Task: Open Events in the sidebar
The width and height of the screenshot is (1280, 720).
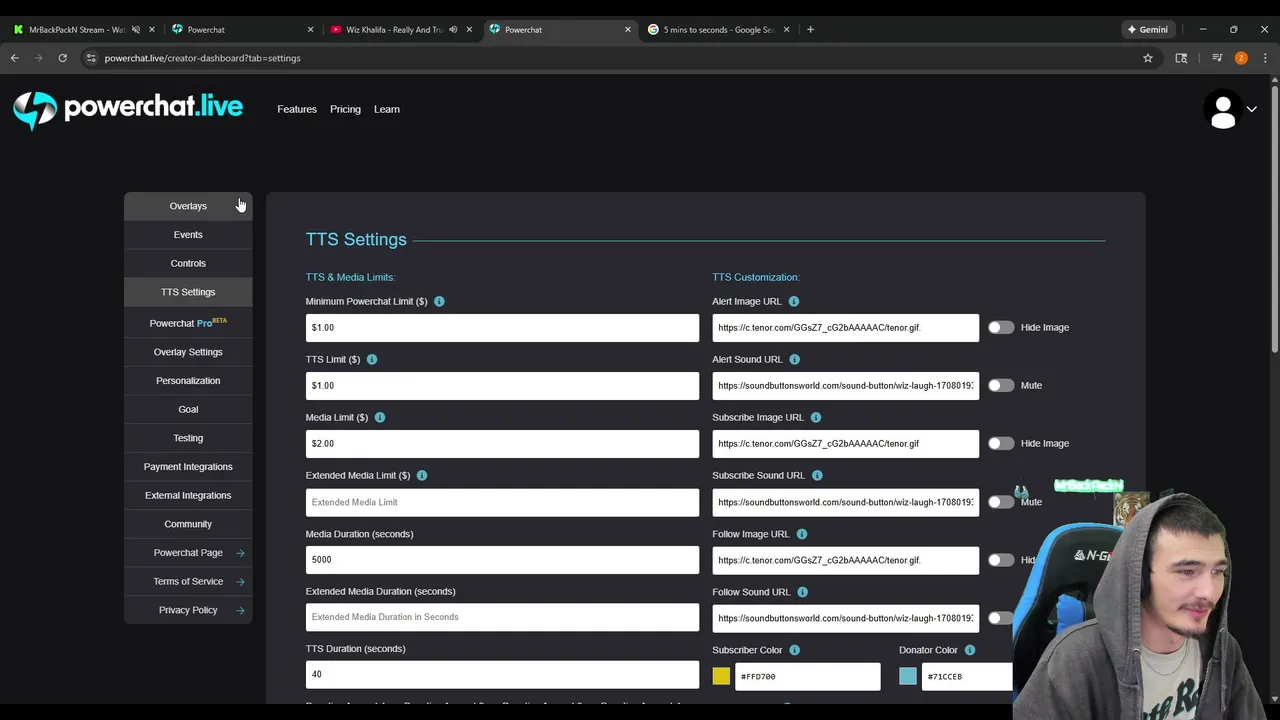Action: [x=188, y=235]
